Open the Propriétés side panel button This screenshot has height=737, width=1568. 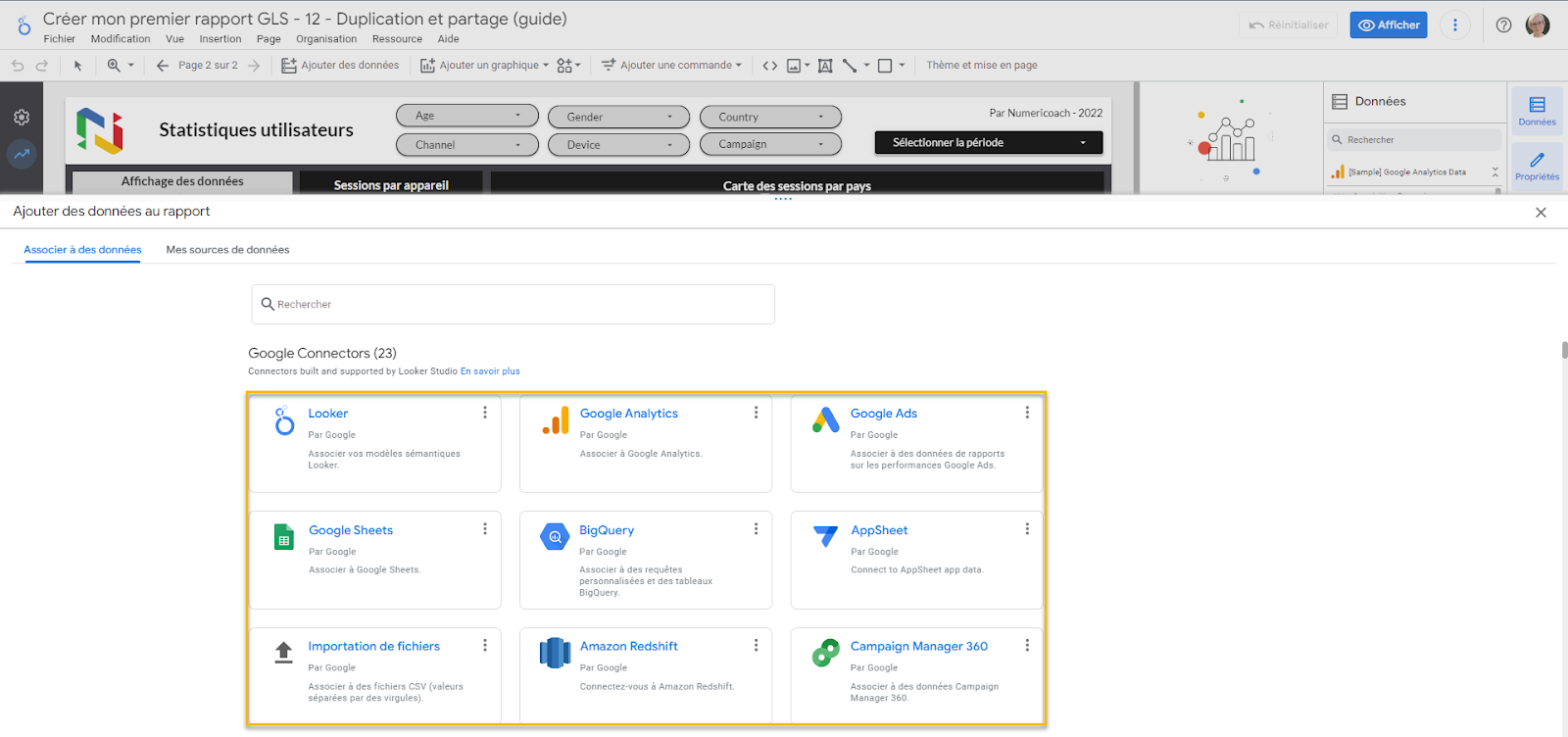coord(1537,167)
